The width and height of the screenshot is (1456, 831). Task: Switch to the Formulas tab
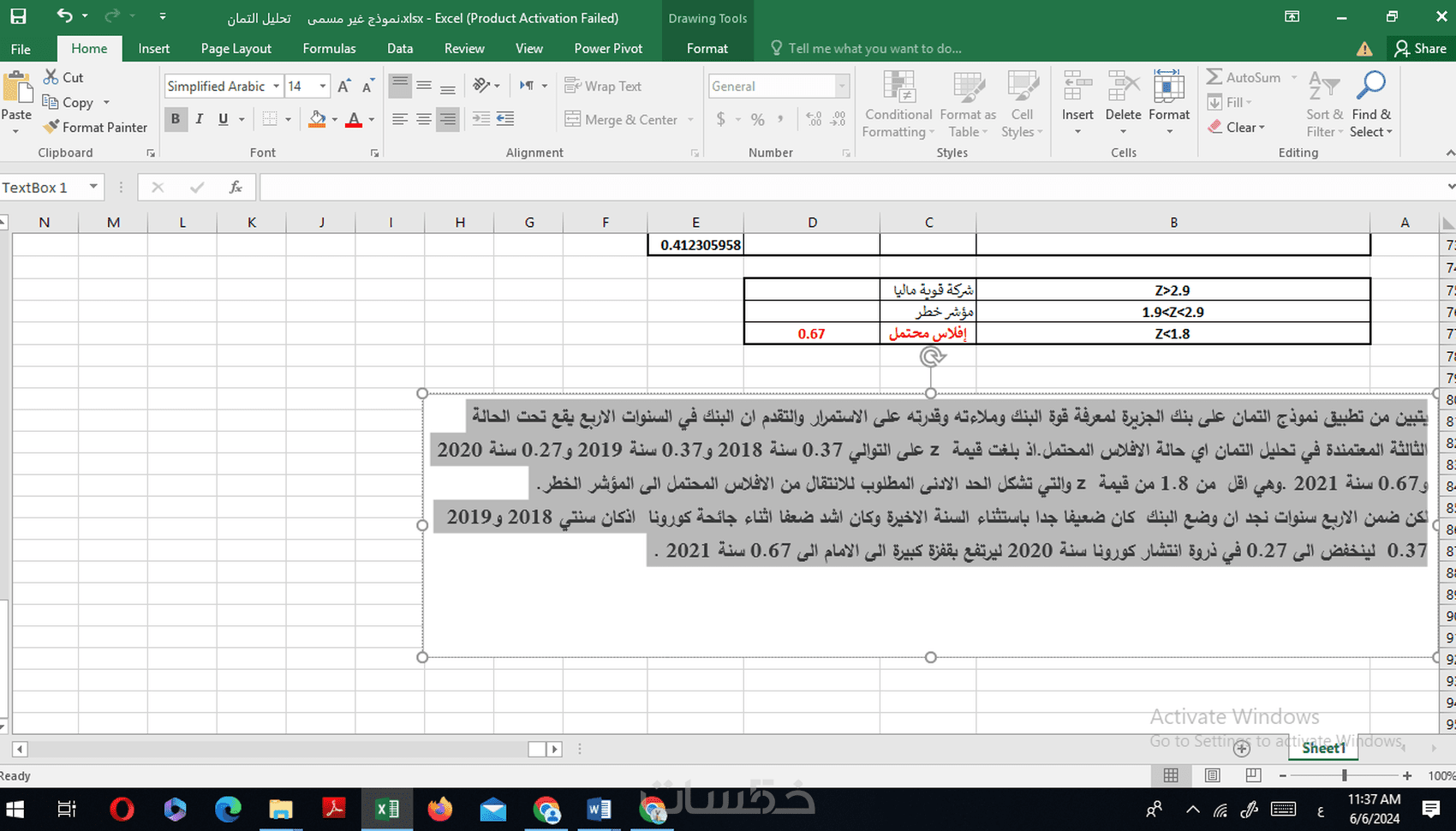click(329, 48)
